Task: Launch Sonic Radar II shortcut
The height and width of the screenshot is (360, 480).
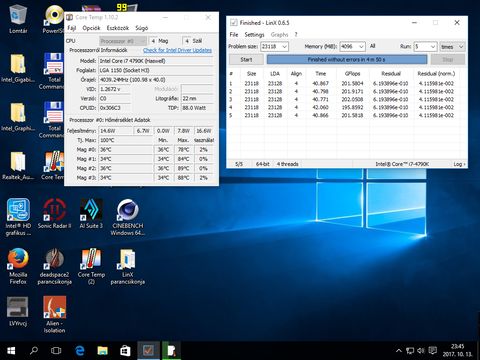Action: click(x=54, y=214)
